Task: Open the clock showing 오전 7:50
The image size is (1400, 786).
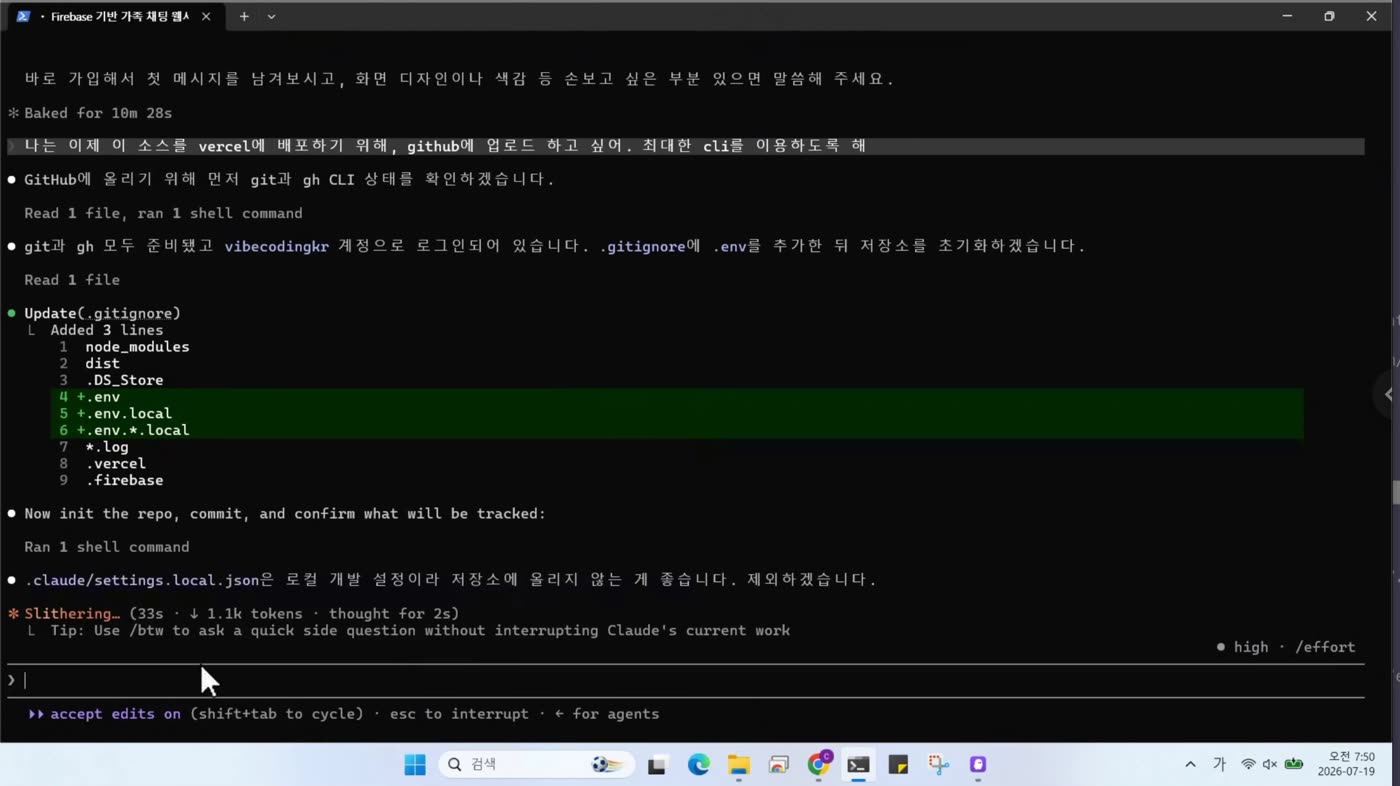Action: [1352, 757]
